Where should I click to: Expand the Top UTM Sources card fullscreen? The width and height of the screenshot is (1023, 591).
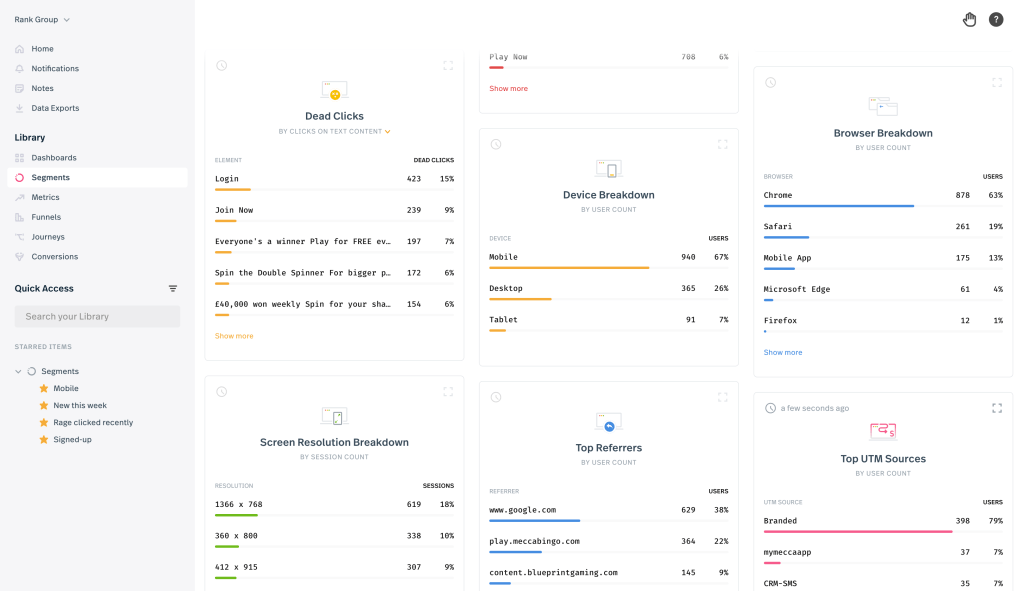tap(996, 408)
